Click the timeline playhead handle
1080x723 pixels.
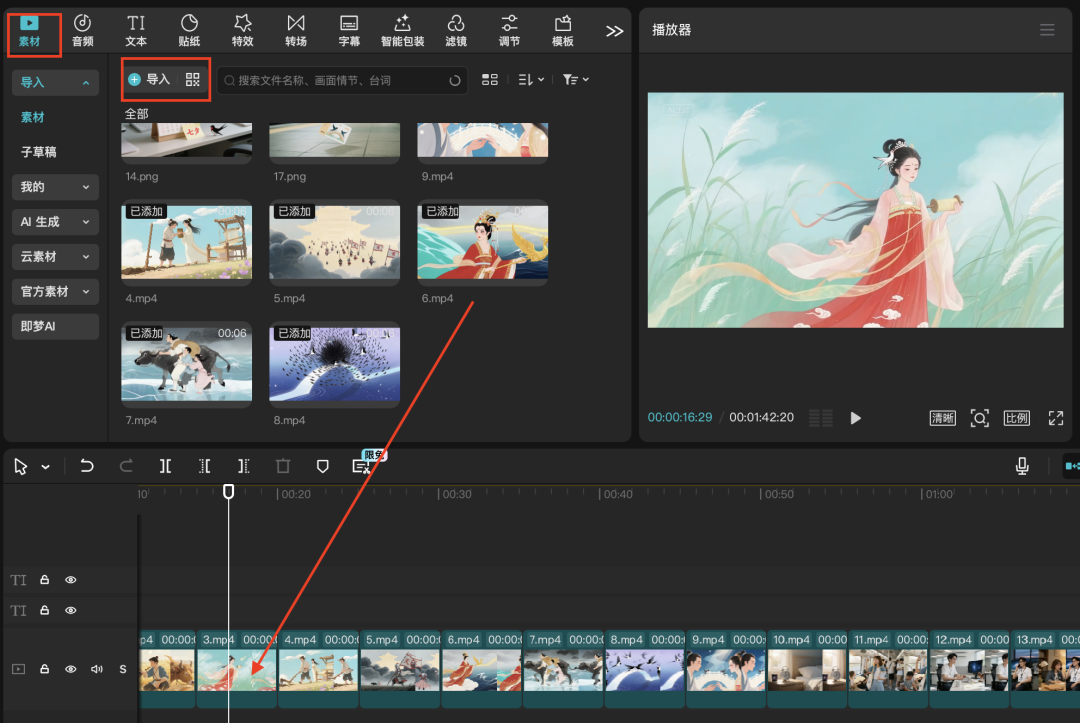pyautogui.click(x=229, y=492)
